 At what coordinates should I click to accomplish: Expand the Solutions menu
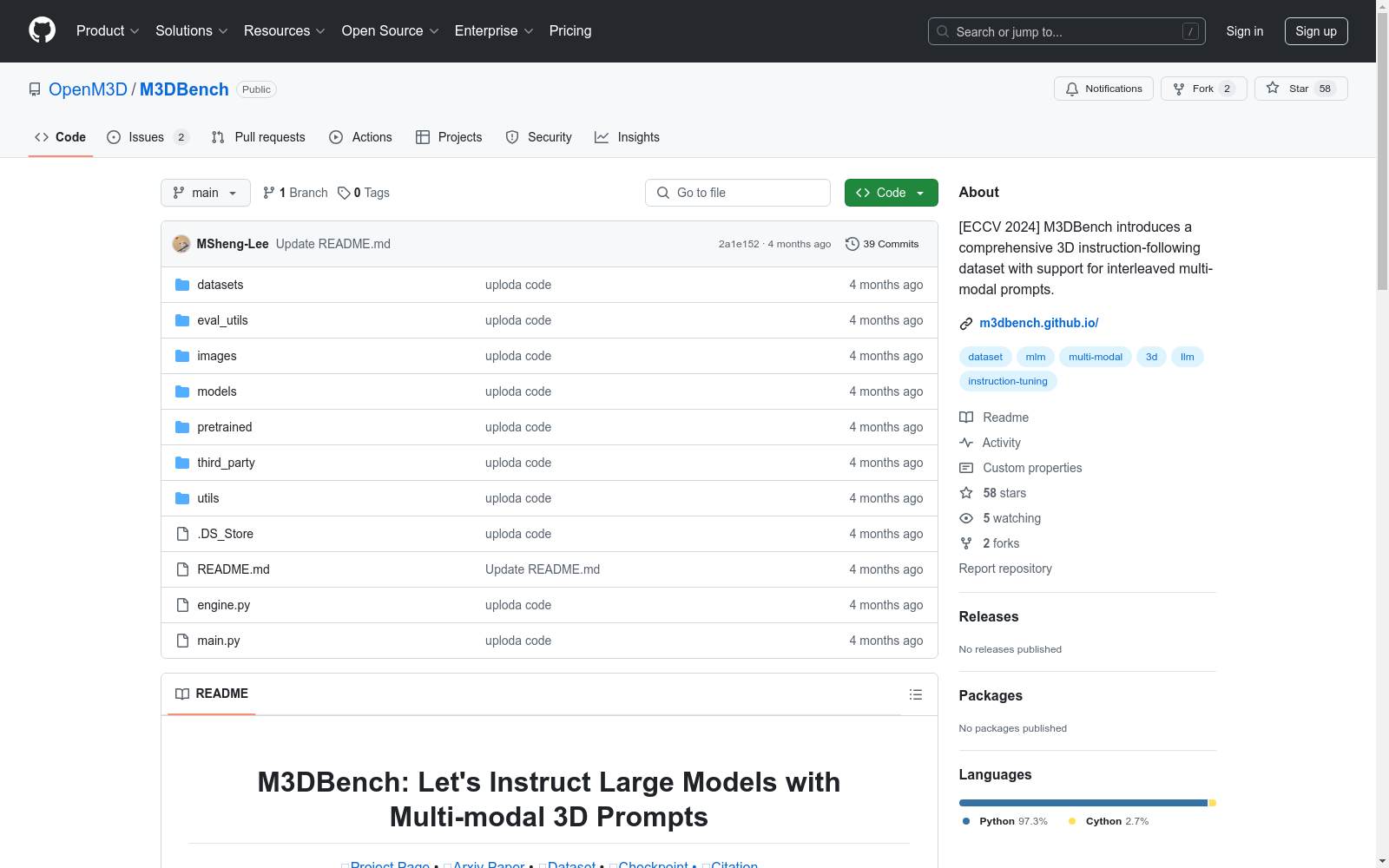(x=192, y=30)
